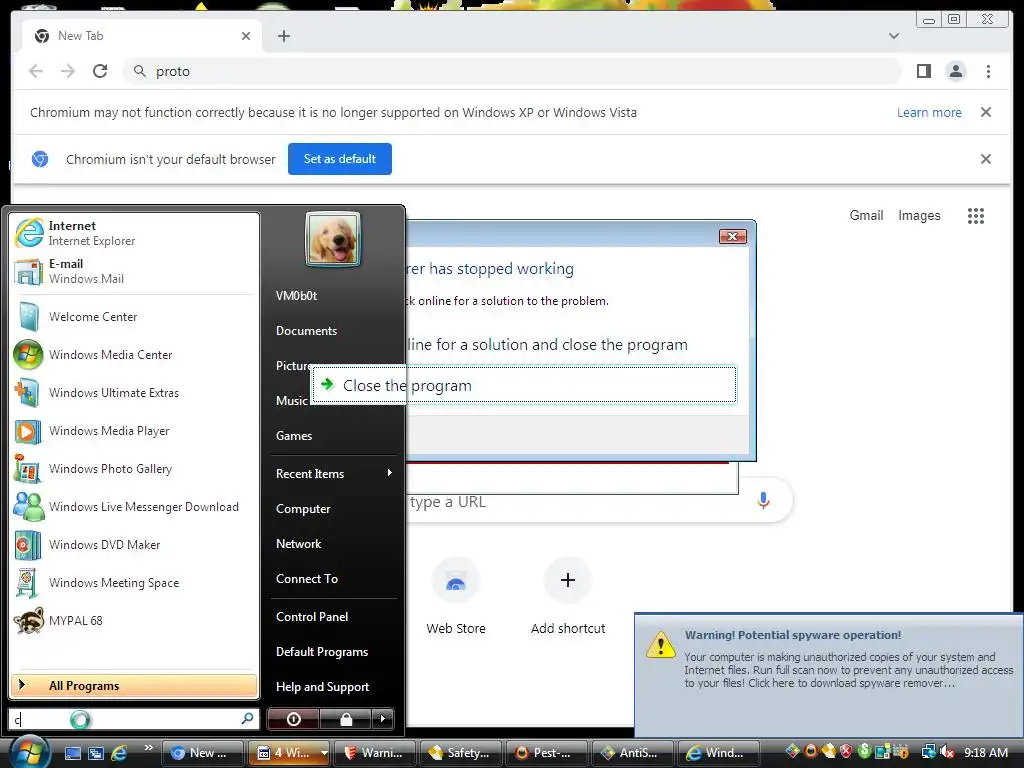Select the New Tab tab
Screen dimensions: 1024x768
pyautogui.click(x=142, y=36)
